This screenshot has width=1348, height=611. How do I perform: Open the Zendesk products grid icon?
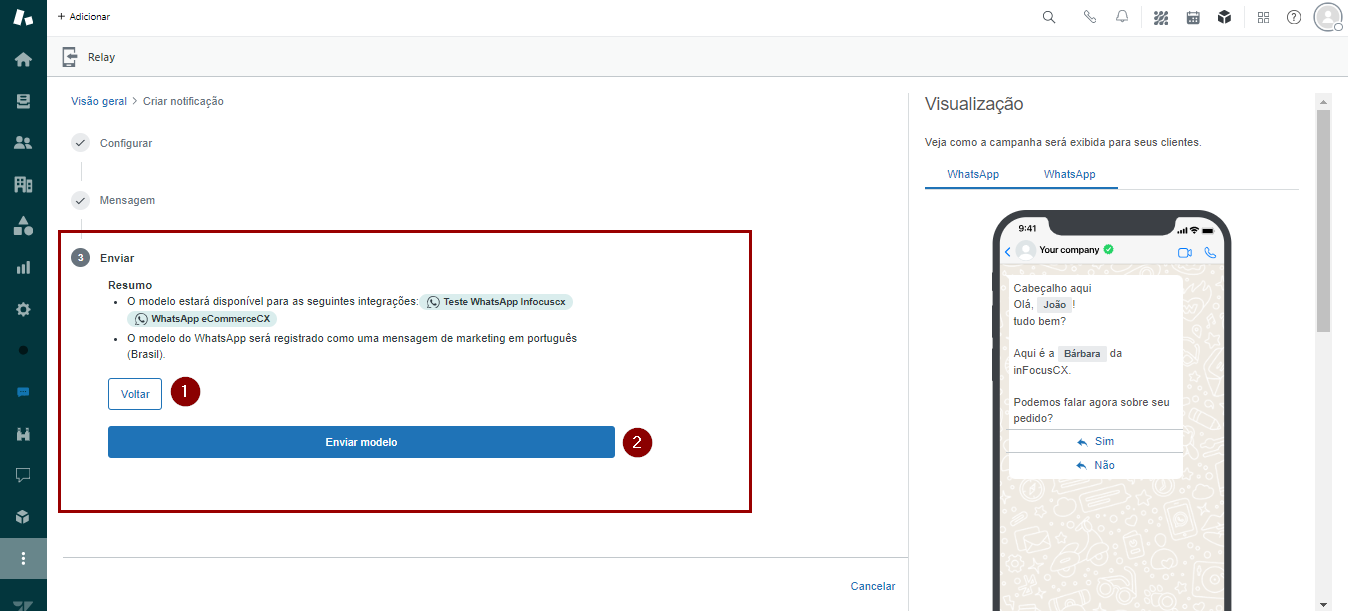(x=1263, y=17)
